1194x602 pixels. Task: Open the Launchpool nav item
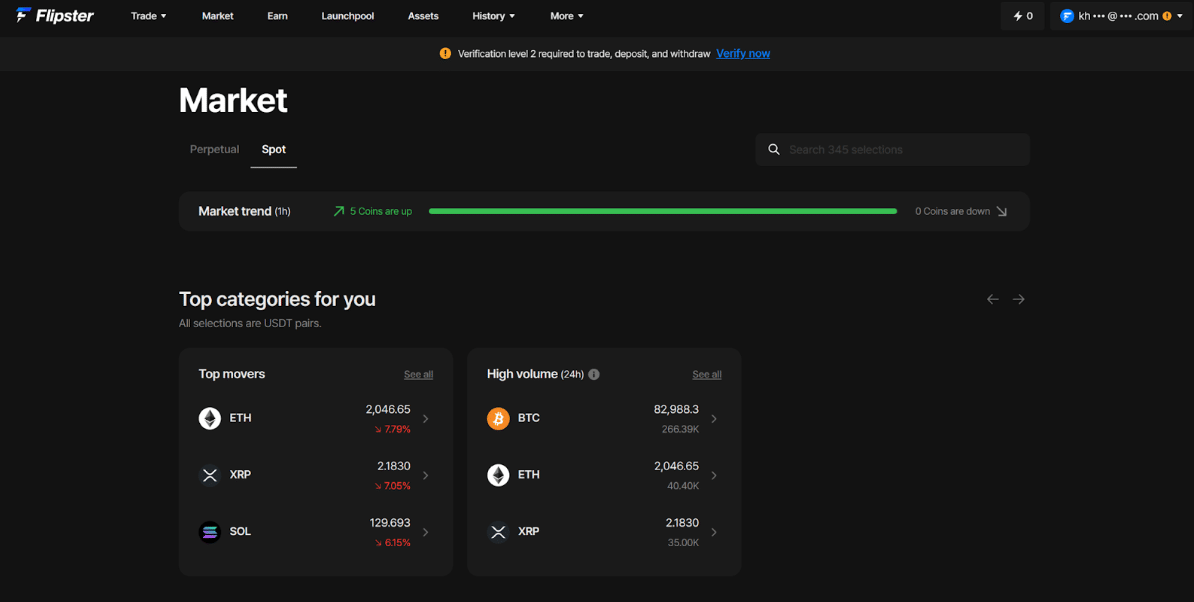click(347, 16)
